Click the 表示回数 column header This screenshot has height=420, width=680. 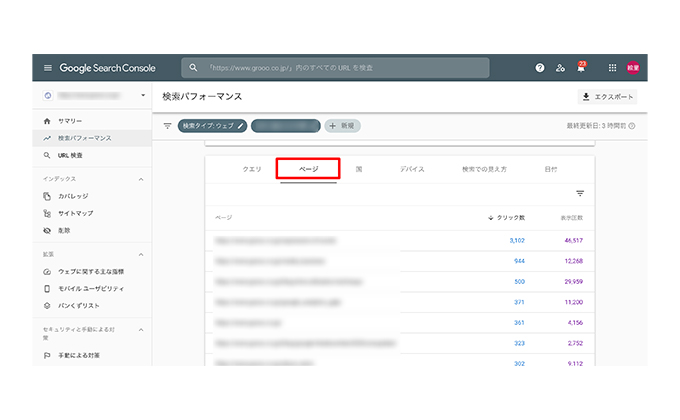(x=572, y=218)
